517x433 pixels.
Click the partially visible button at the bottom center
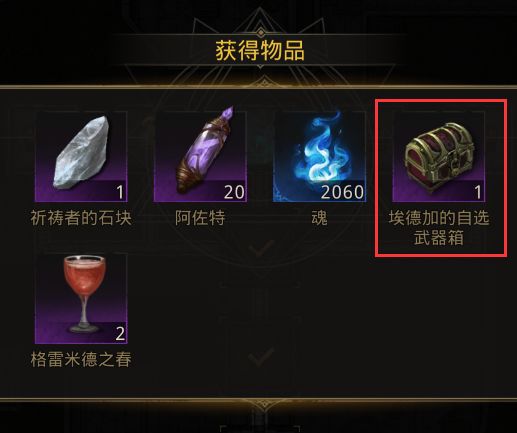tap(260, 429)
